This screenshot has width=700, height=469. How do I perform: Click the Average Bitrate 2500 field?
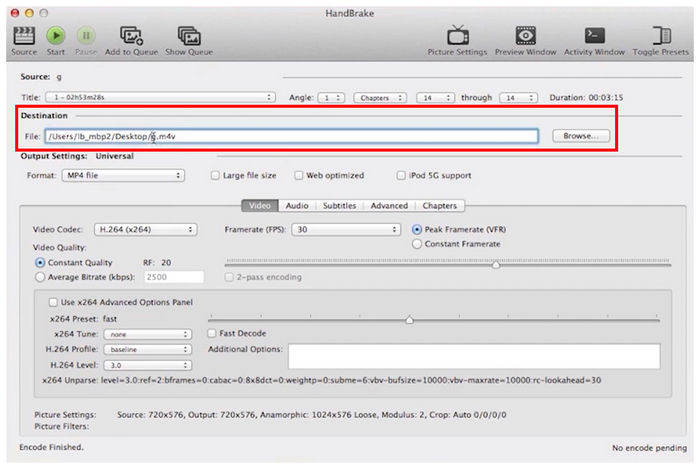point(174,277)
